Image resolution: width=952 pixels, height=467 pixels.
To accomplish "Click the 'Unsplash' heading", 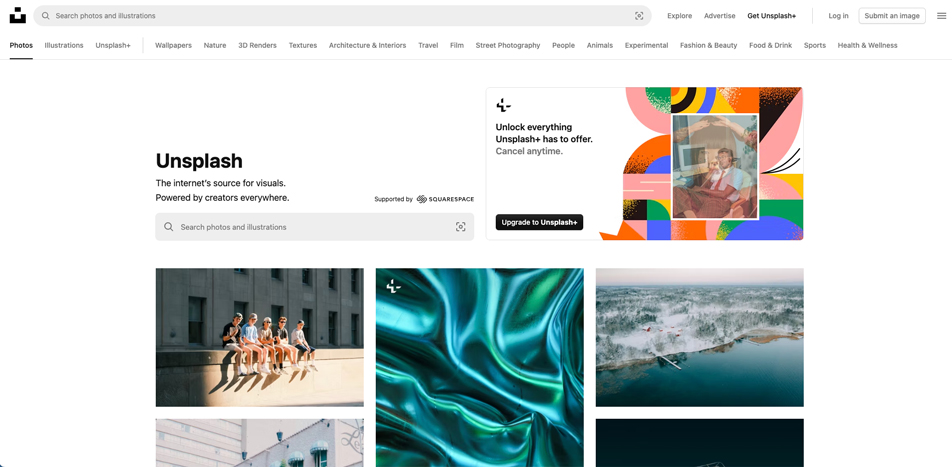I will (x=199, y=161).
